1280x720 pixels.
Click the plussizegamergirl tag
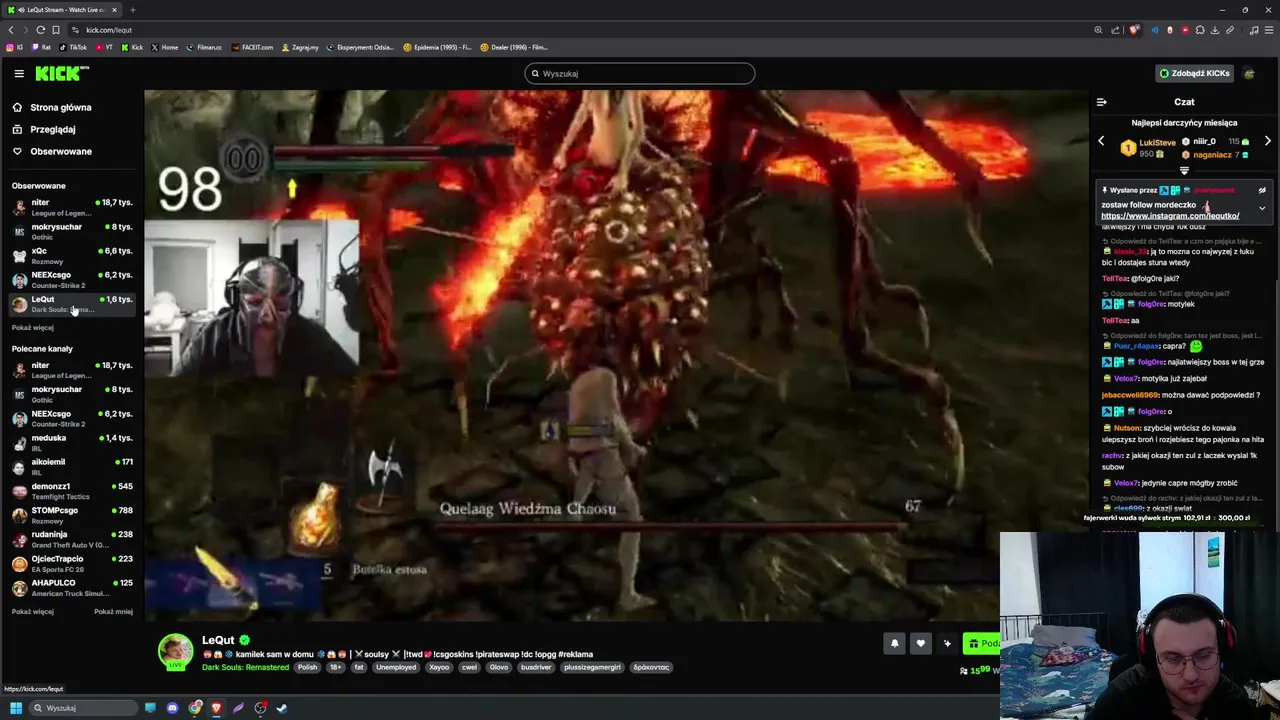point(592,667)
